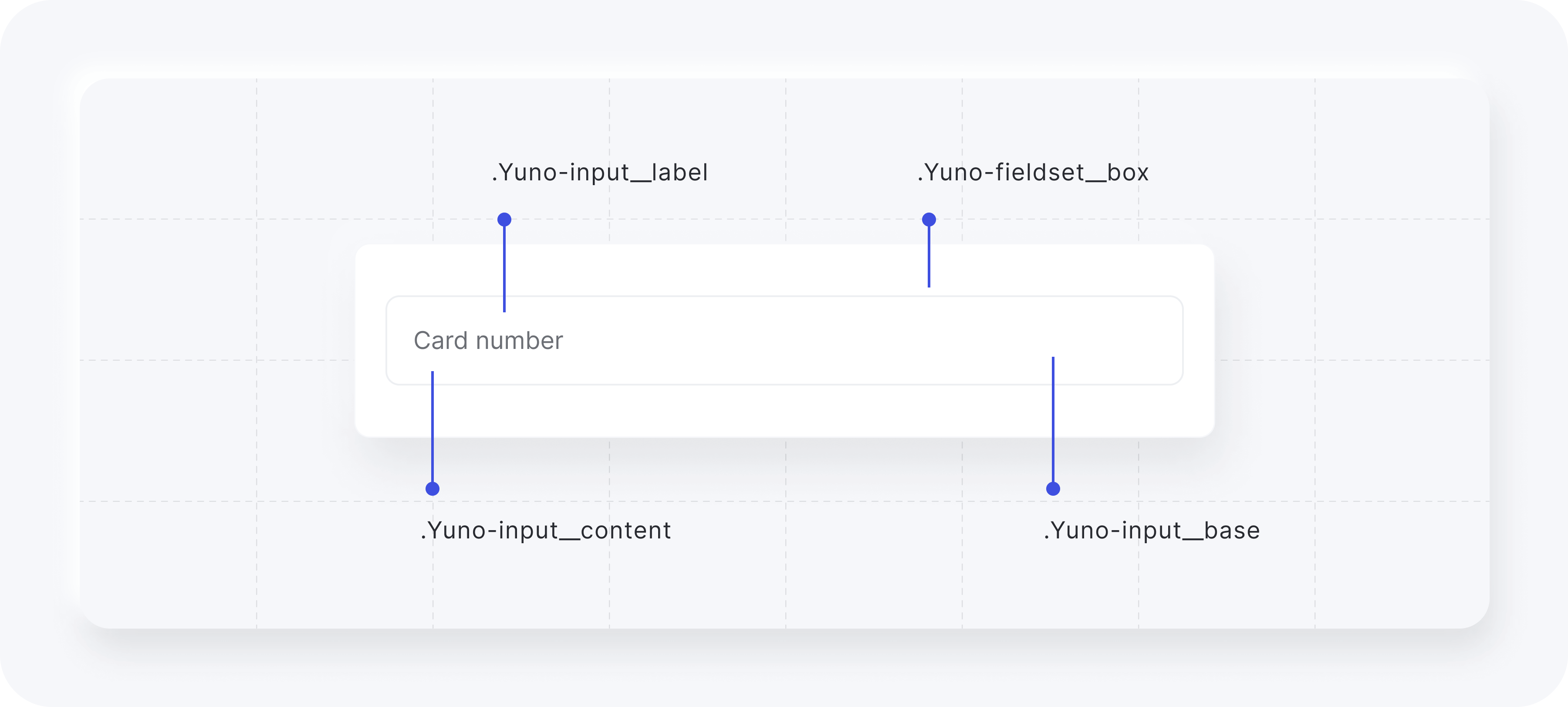Click the blue dot above .Yuno-input__base
Image resolution: width=1568 pixels, height=707 pixels.
1053,488
